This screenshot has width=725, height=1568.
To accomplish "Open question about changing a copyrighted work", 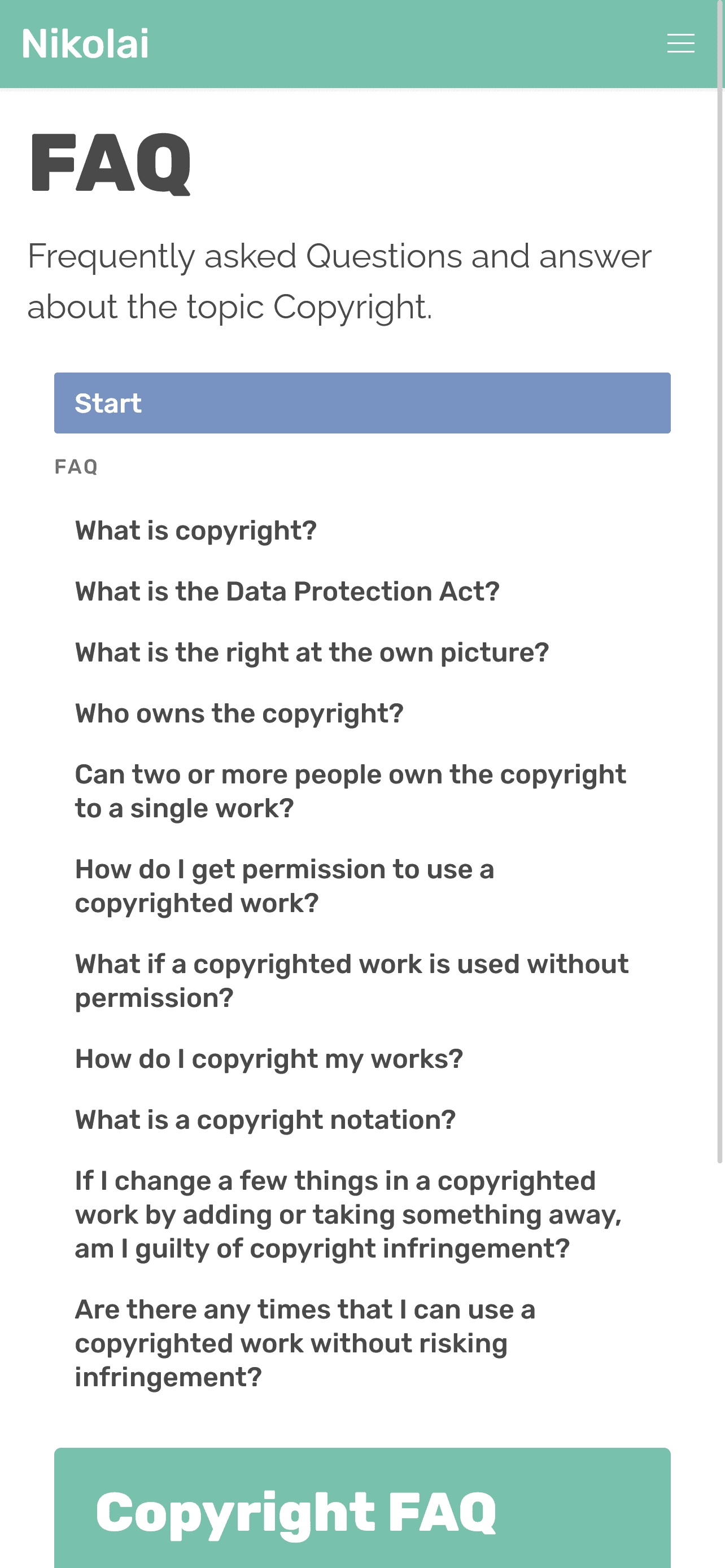I will [348, 1214].
